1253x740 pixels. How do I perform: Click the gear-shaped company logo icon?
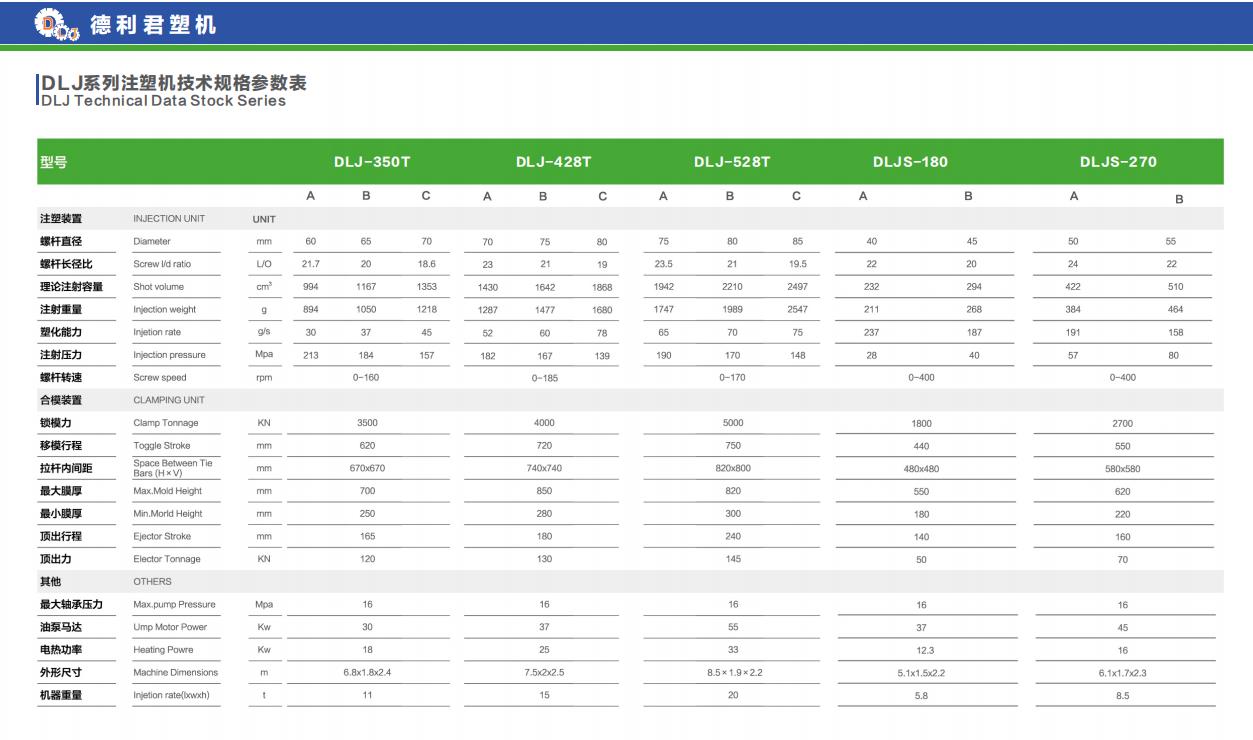(56, 25)
